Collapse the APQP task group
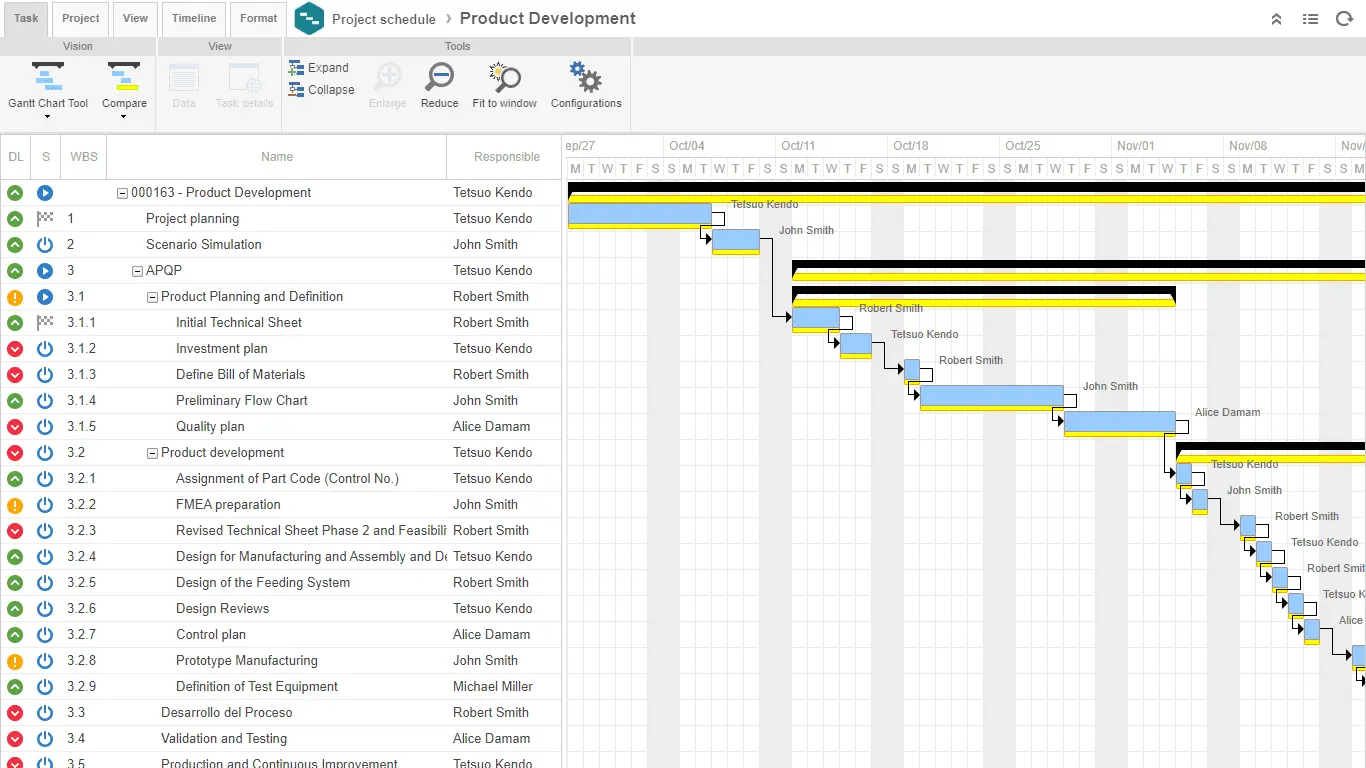The image size is (1366, 768). [x=135, y=270]
